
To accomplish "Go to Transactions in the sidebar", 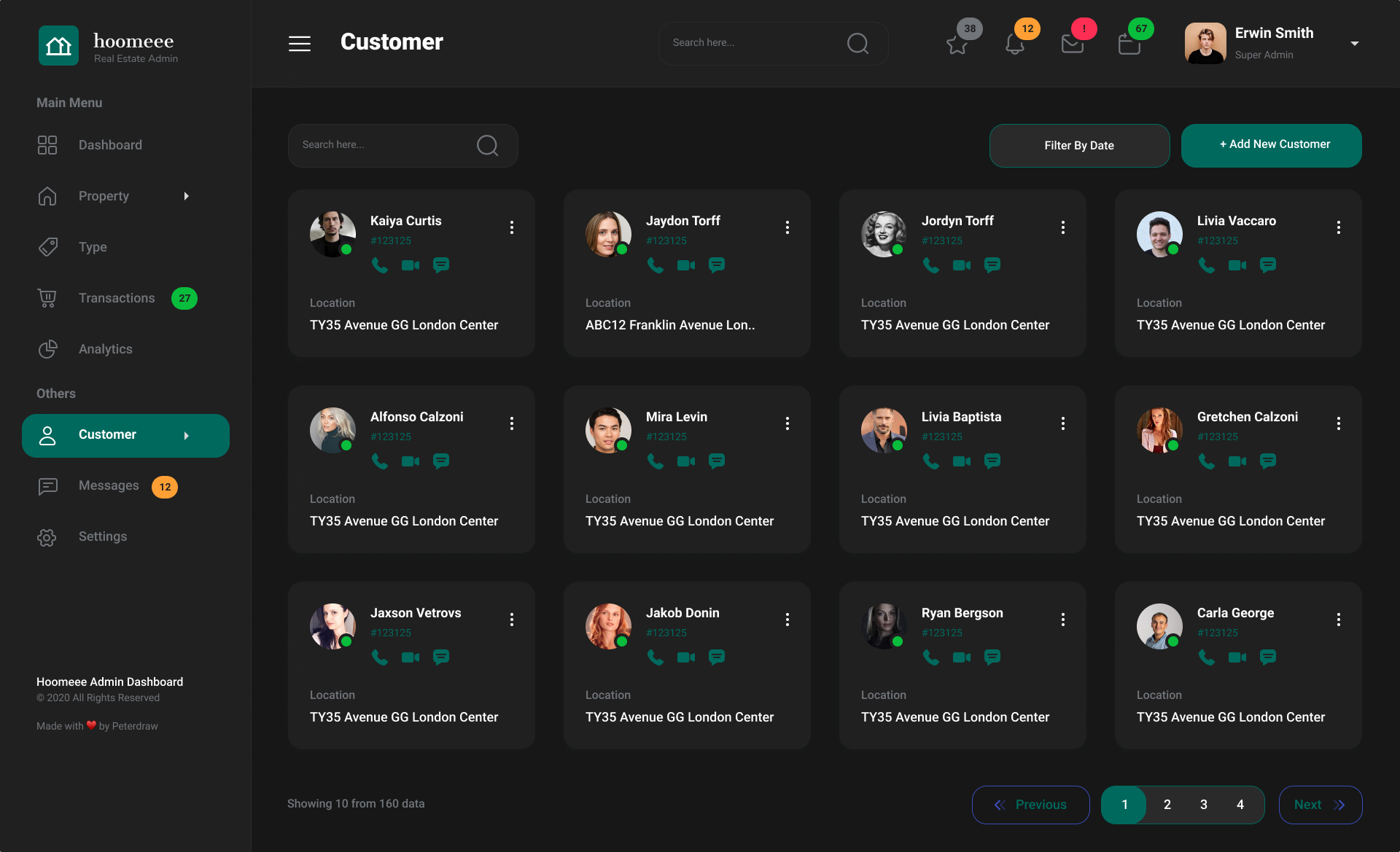I will tap(117, 298).
